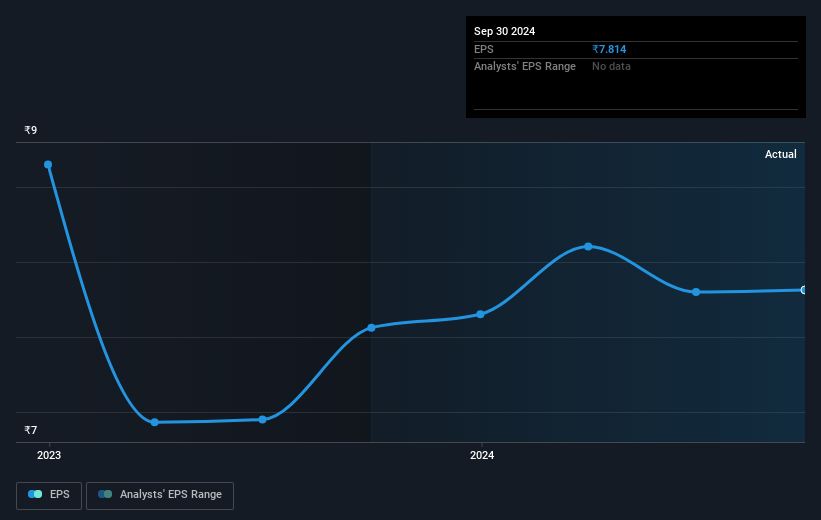Click the 'Actual' label in chart
This screenshot has width=821, height=520.
[x=780, y=154]
